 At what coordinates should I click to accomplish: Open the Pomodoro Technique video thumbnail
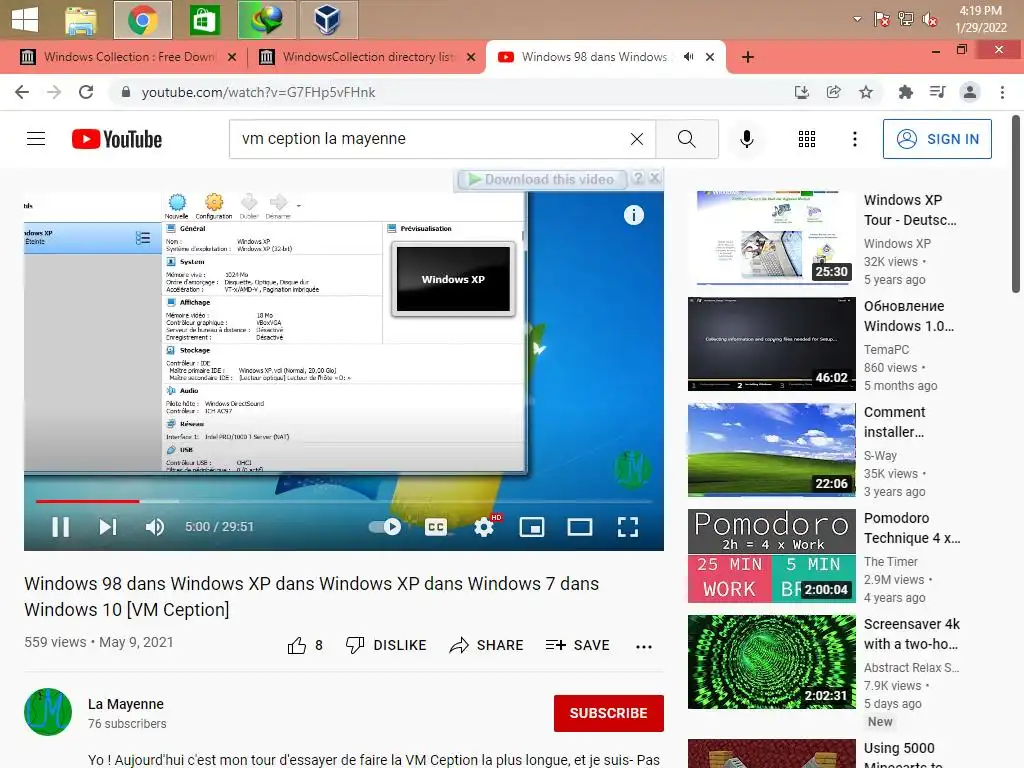point(772,556)
